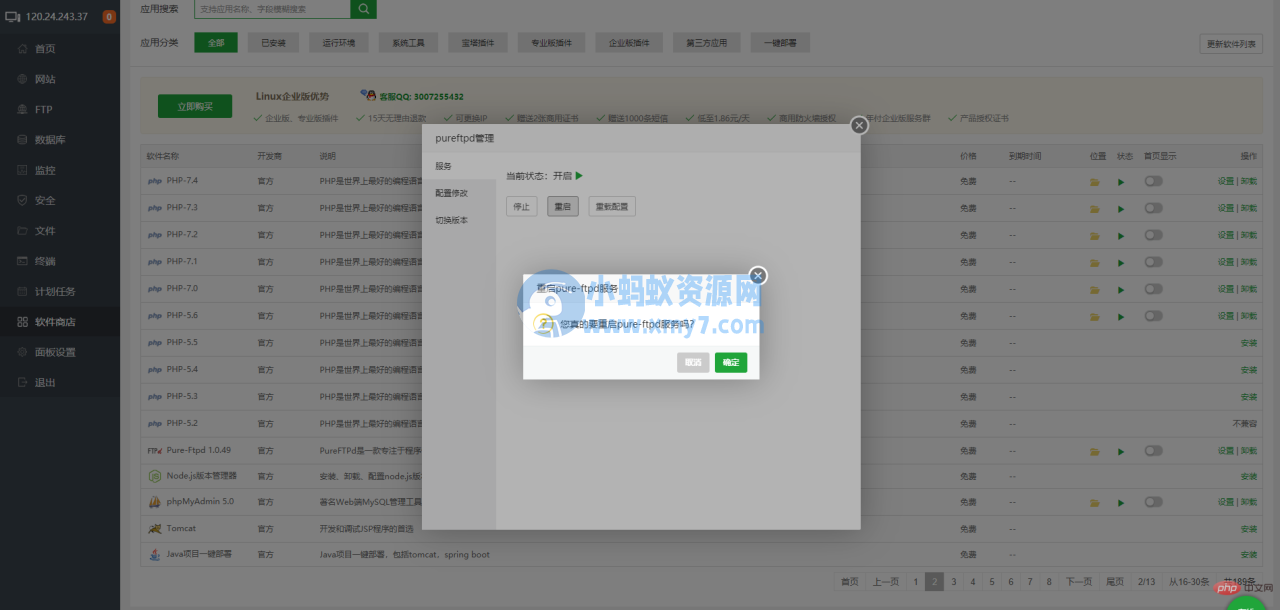Select the 系统工具 category filter

pyautogui.click(x=408, y=43)
